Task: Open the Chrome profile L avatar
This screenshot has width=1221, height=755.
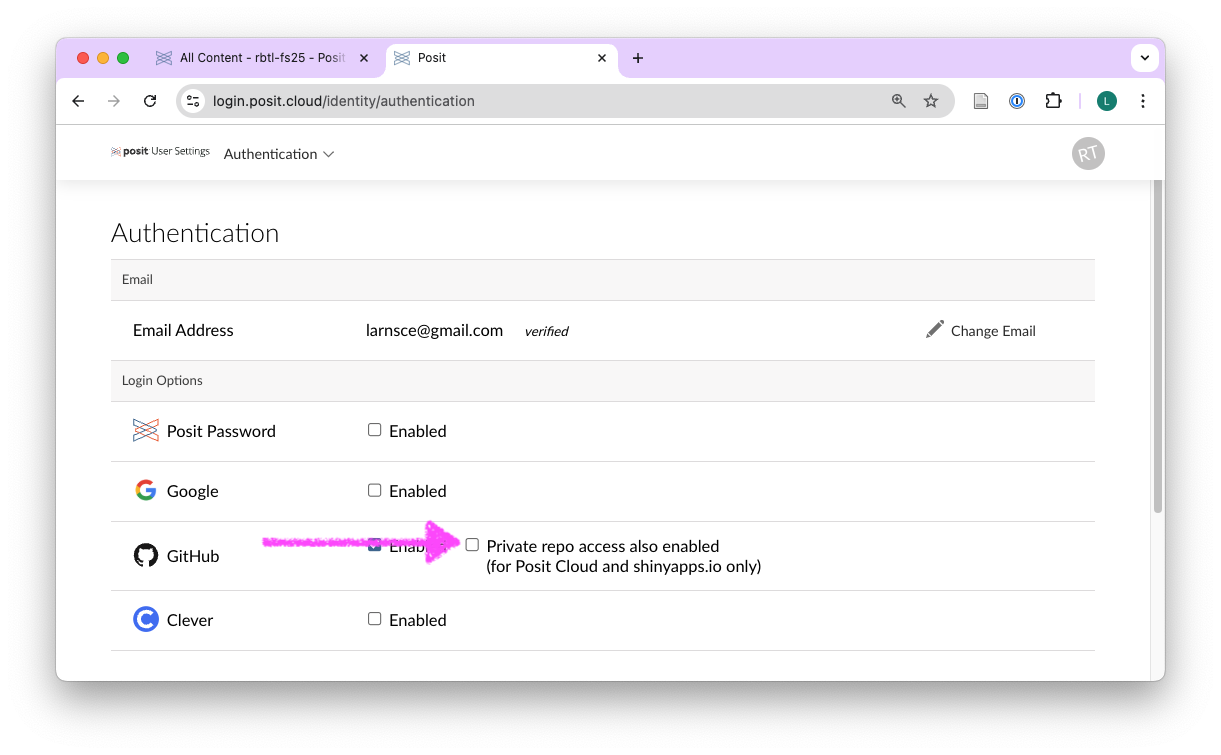Action: 1107,101
